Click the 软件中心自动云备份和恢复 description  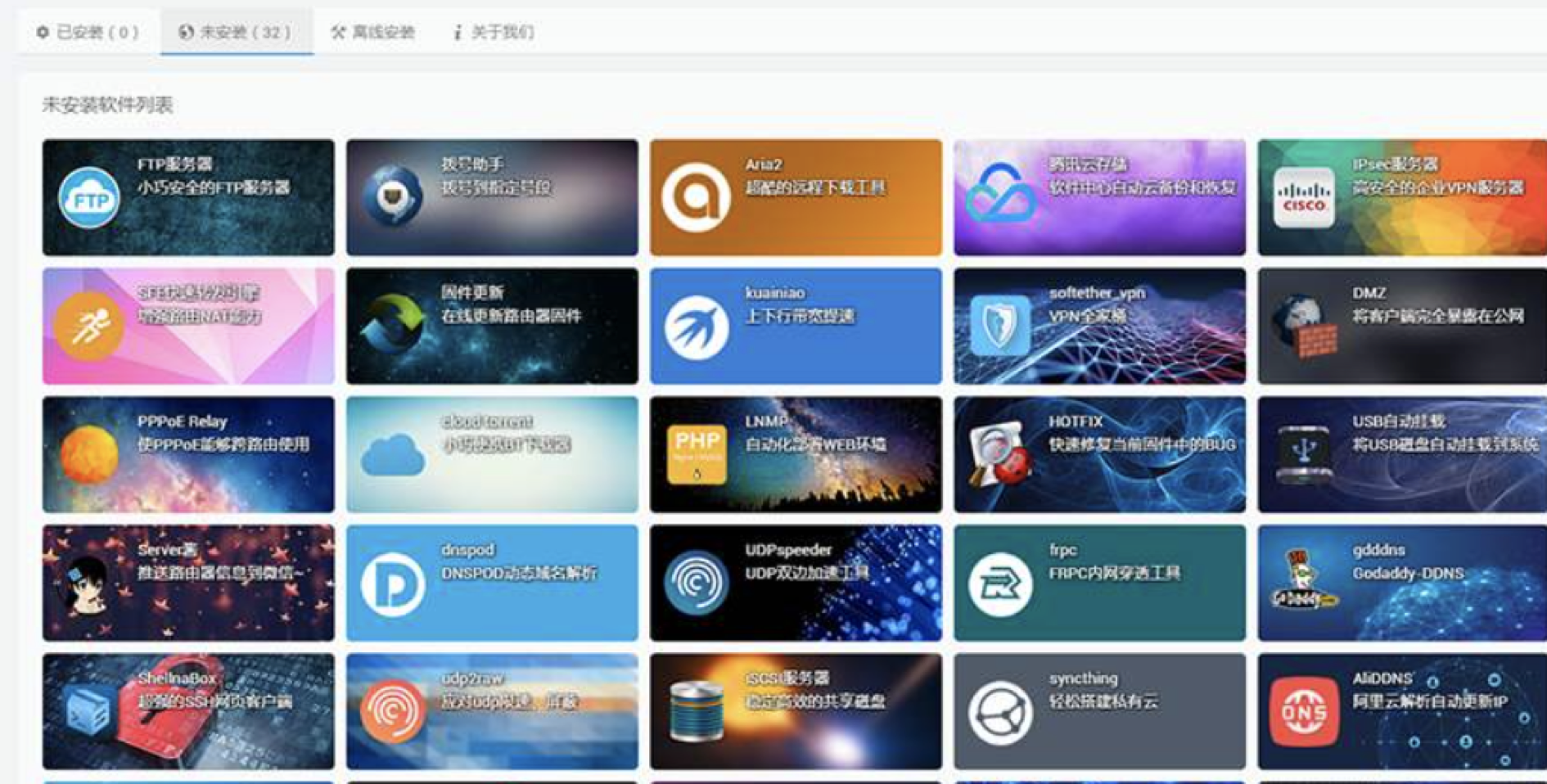[x=1143, y=187]
